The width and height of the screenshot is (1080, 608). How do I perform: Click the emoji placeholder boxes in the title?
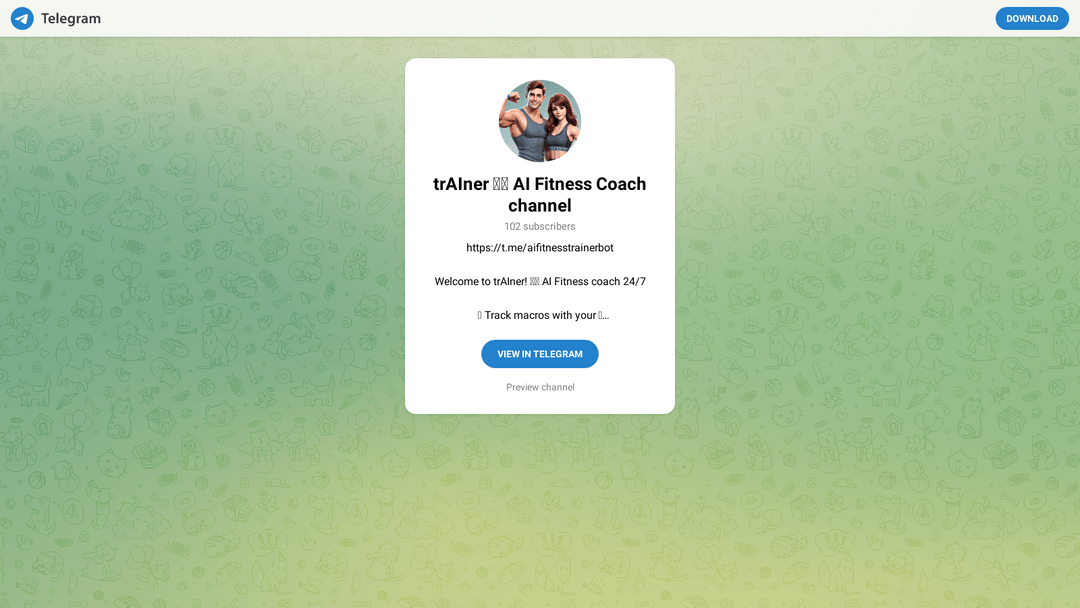pyautogui.click(x=501, y=185)
